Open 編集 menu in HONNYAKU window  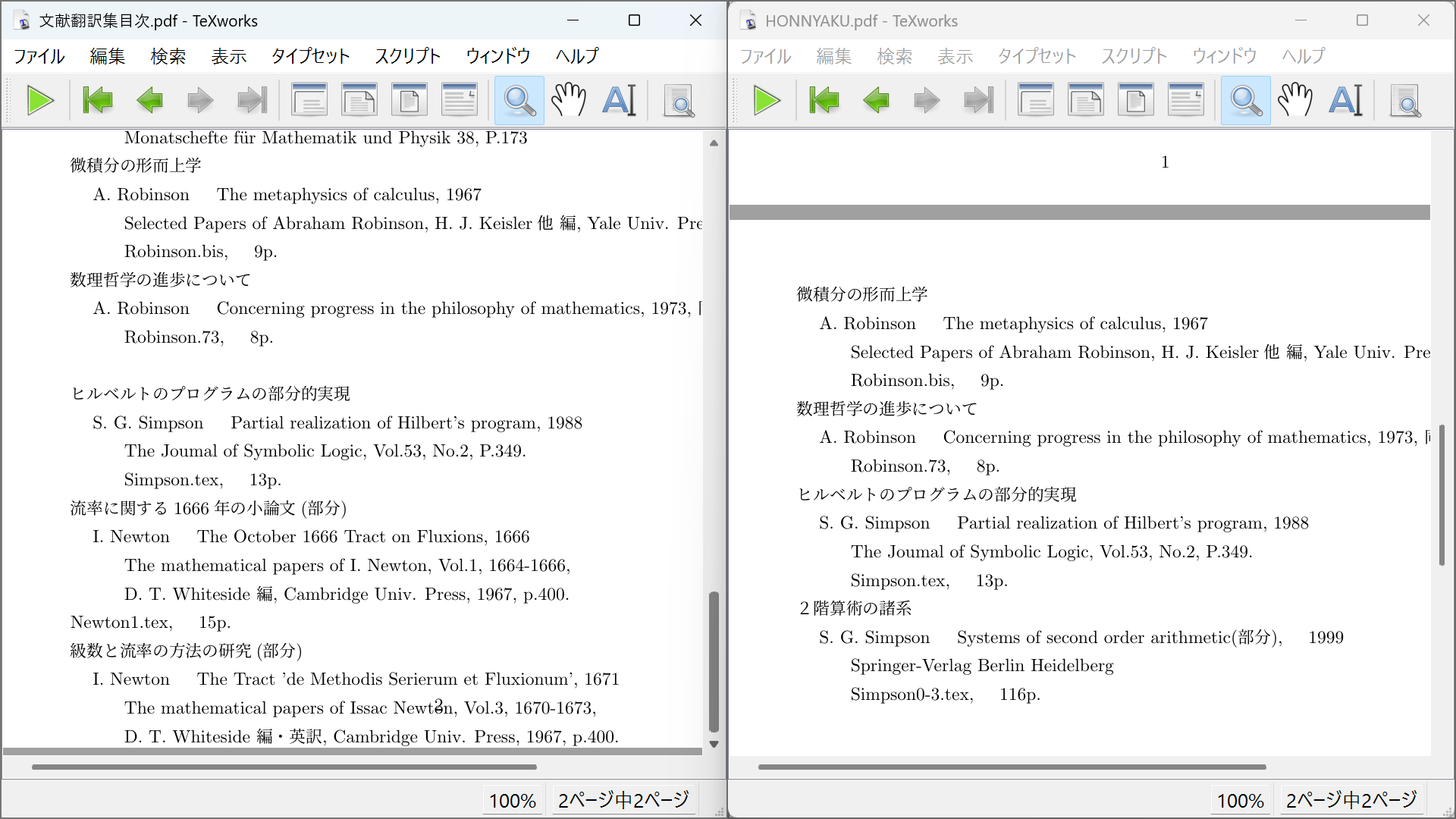coord(833,56)
